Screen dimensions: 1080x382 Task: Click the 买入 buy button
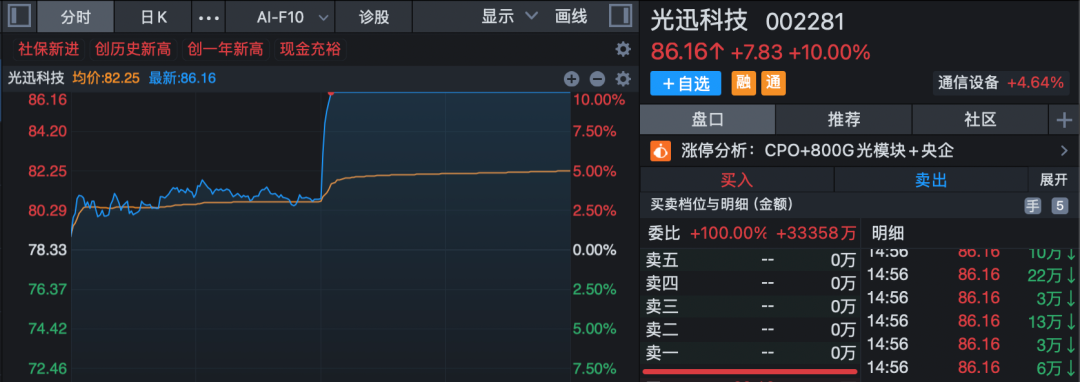[x=737, y=180]
